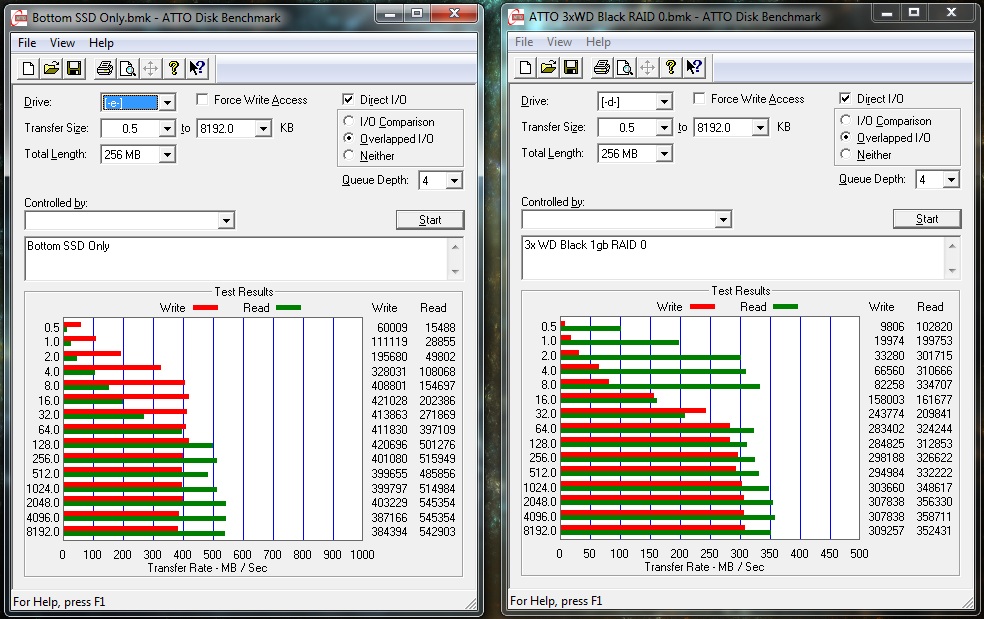
Task: Select Neither radio option in RAID window
Action: [x=846, y=155]
